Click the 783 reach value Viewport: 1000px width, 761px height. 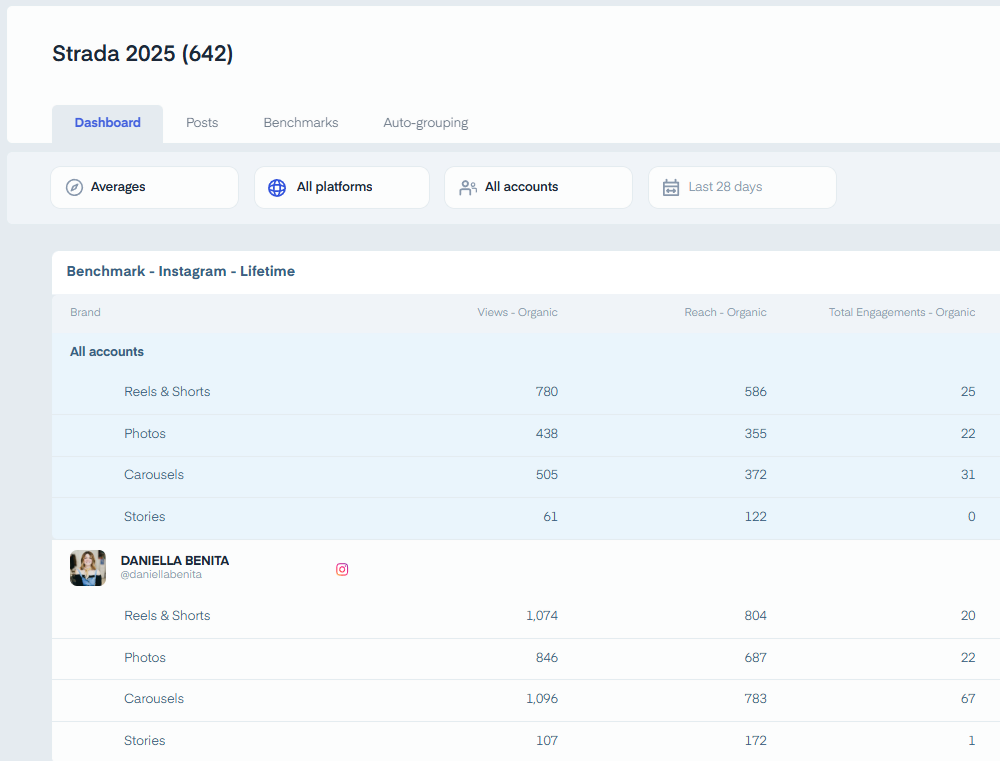point(756,698)
